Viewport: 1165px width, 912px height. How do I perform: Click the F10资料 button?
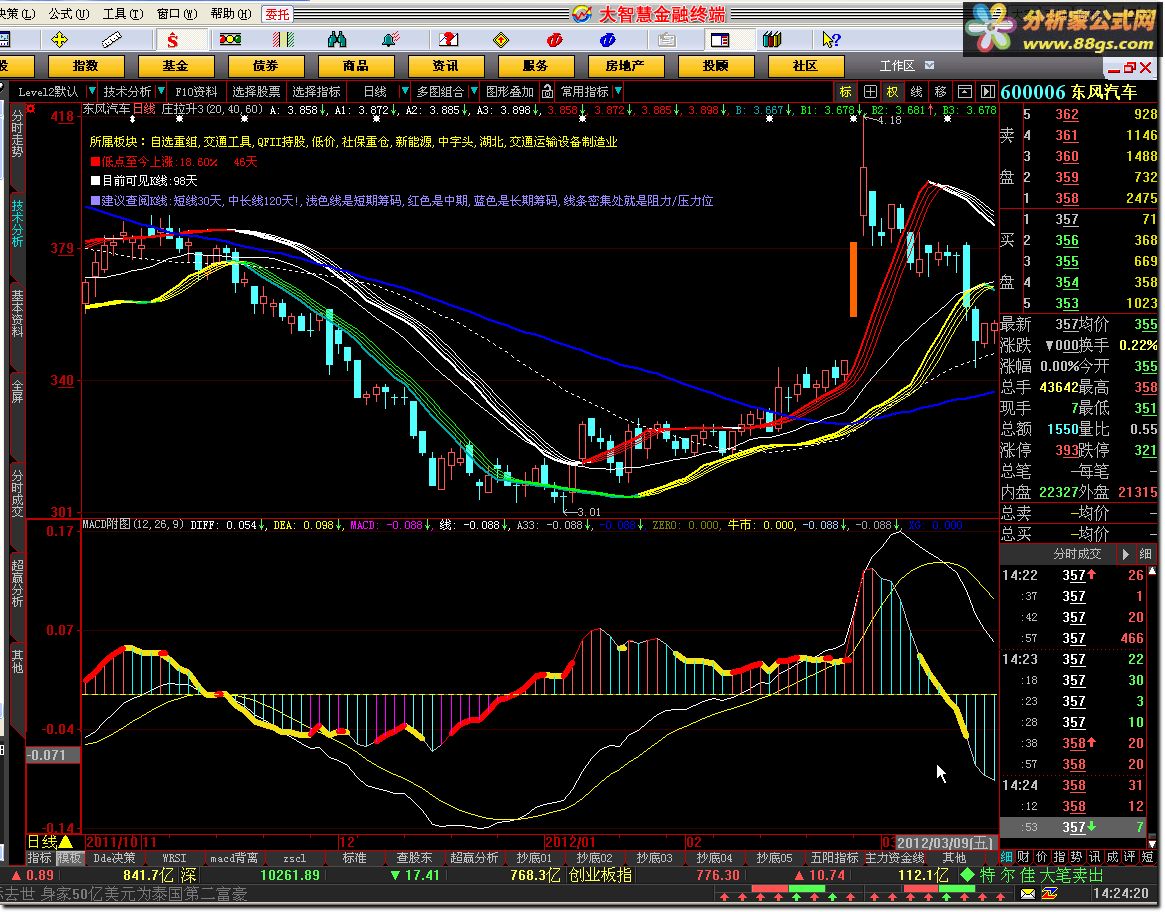click(x=196, y=91)
